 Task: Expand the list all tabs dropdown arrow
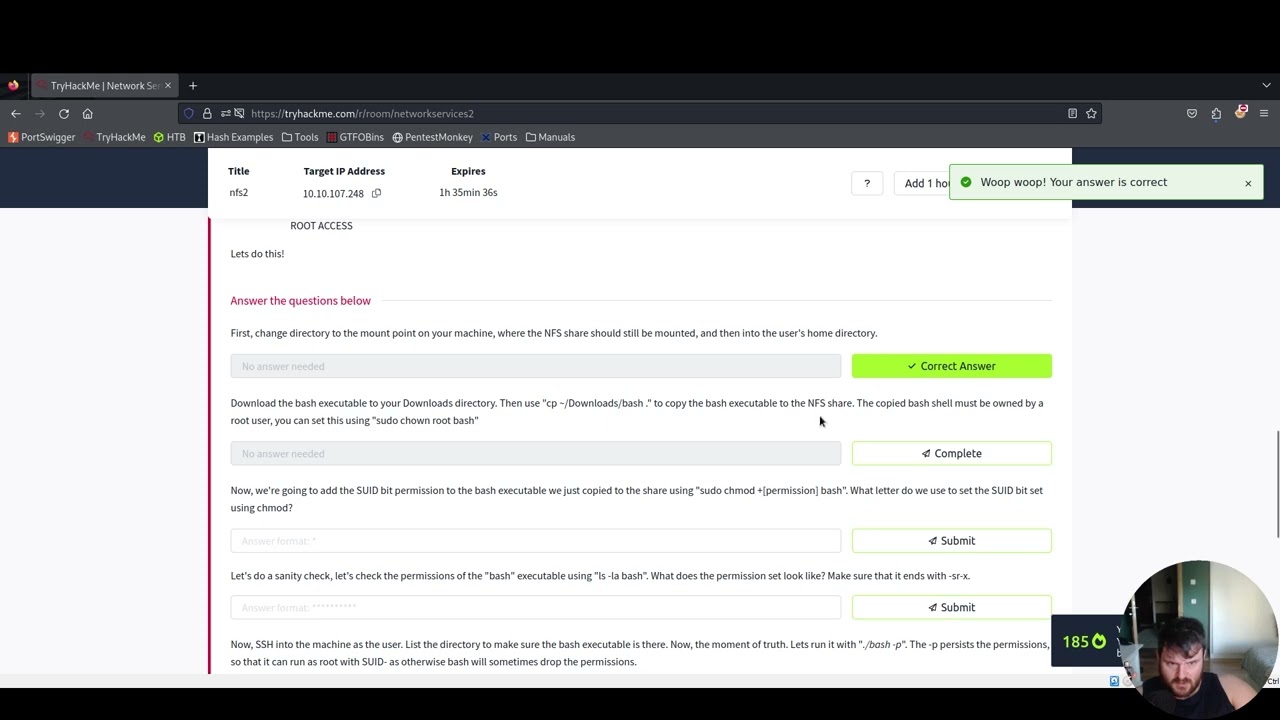1266,86
